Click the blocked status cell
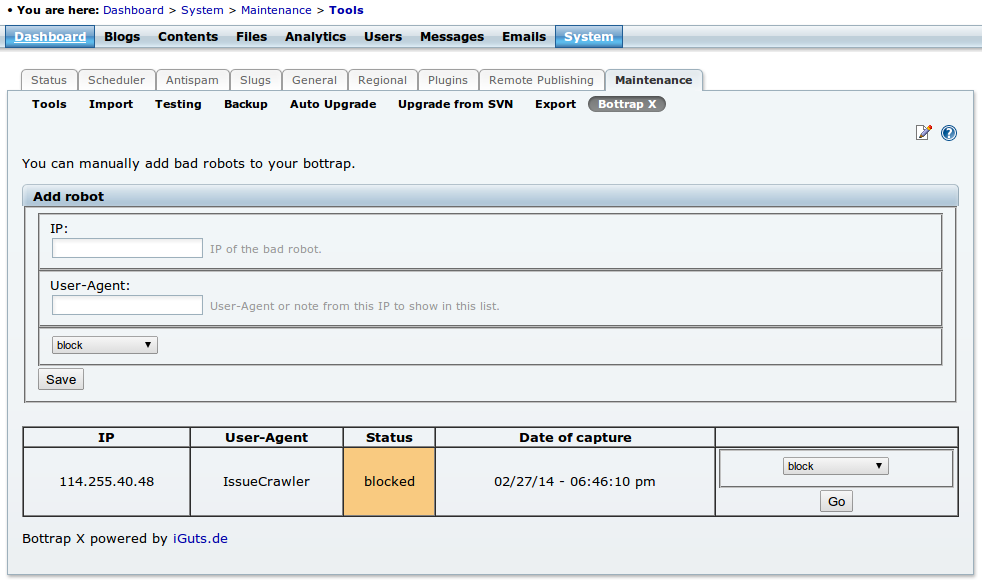982x584 pixels. pos(389,482)
